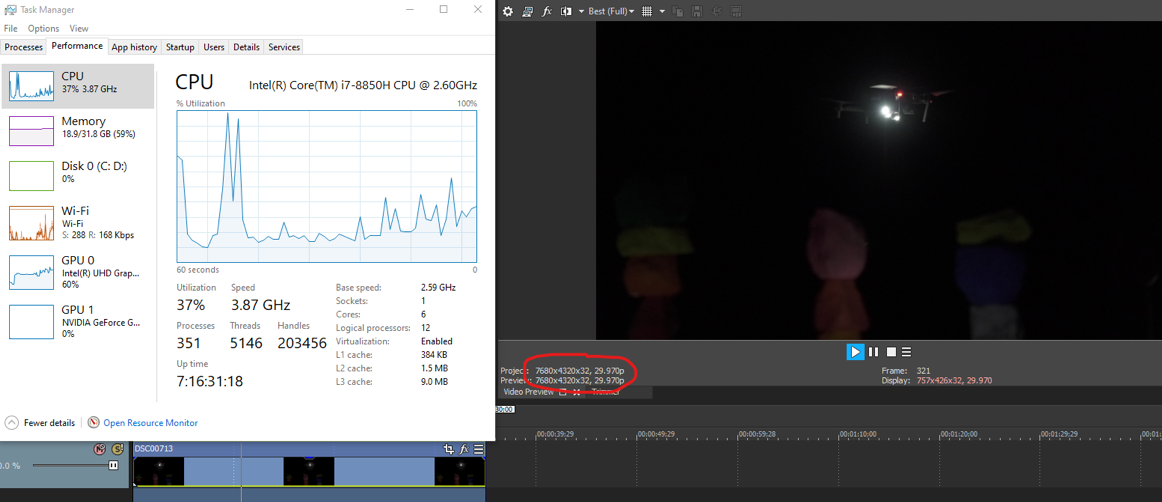Toggle the preview overlays grid icon
1162x502 pixels.
[x=647, y=11]
